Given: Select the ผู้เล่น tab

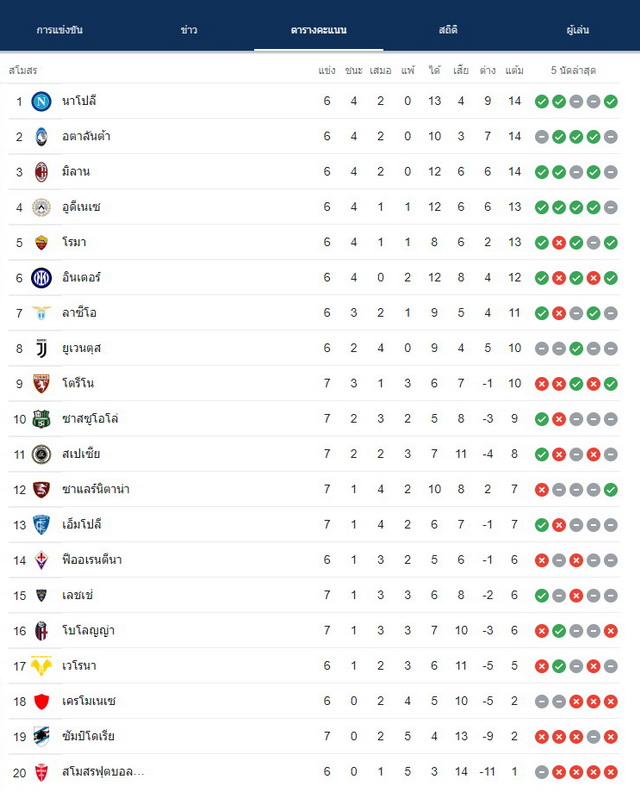Looking at the screenshot, I should tap(577, 30).
